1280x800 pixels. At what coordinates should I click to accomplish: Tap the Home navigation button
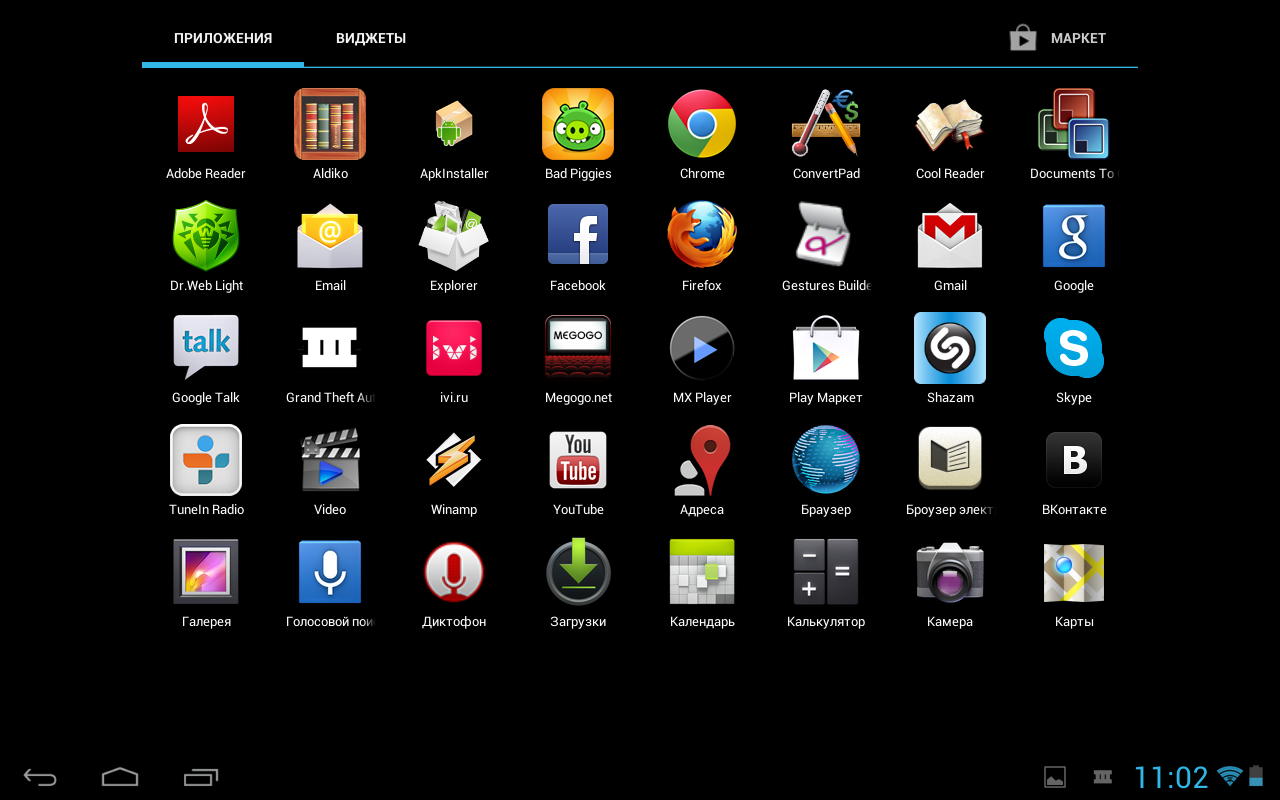(x=120, y=777)
